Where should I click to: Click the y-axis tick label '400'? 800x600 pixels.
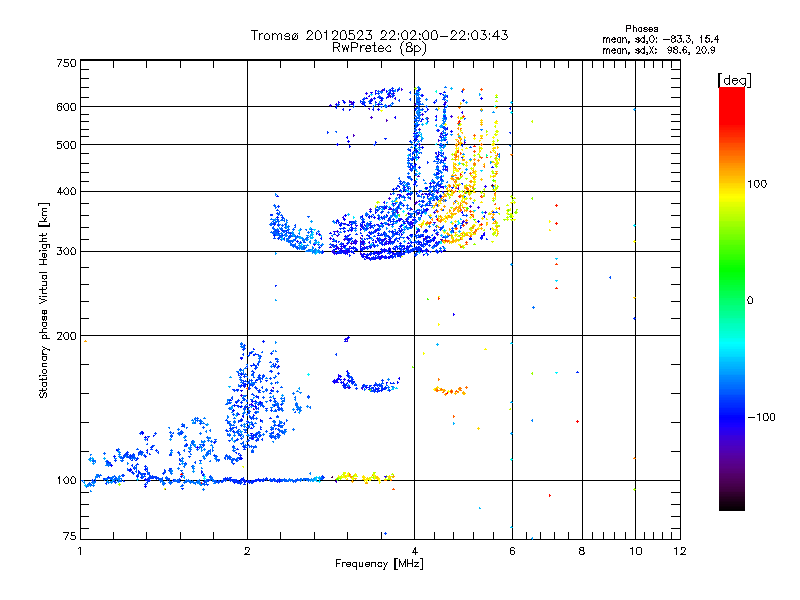pos(66,191)
